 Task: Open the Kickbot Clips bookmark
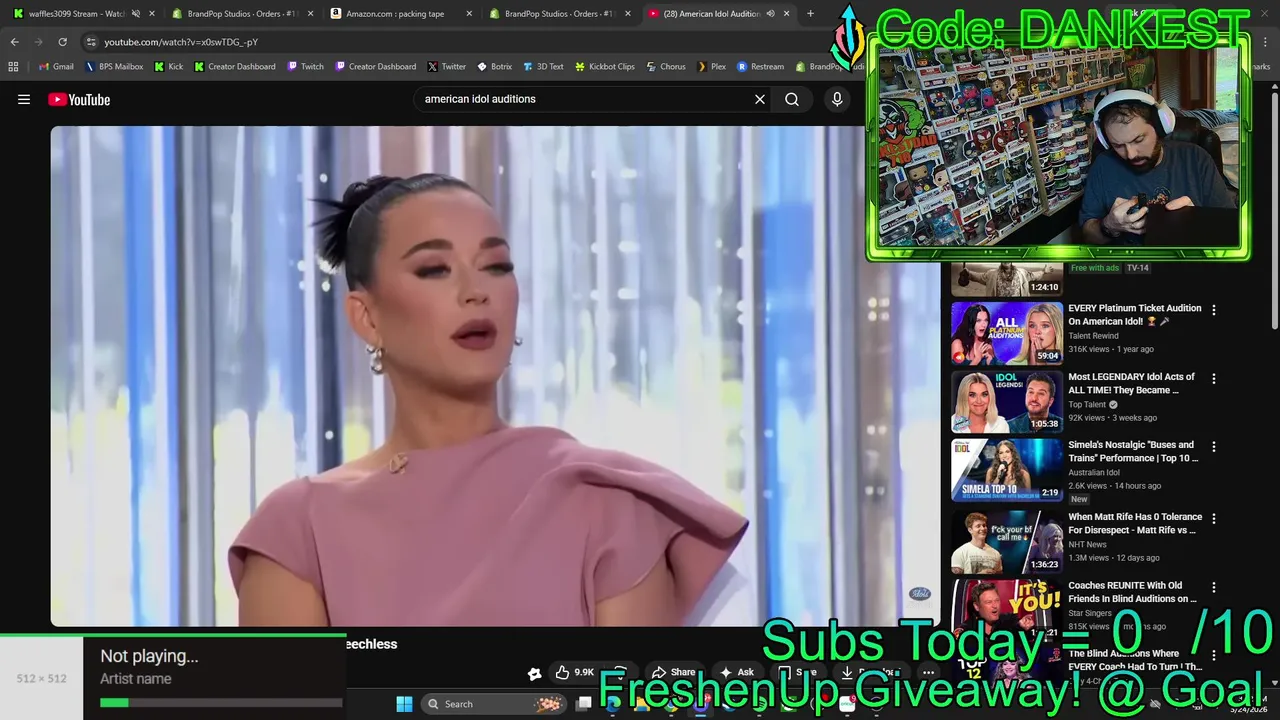(605, 66)
